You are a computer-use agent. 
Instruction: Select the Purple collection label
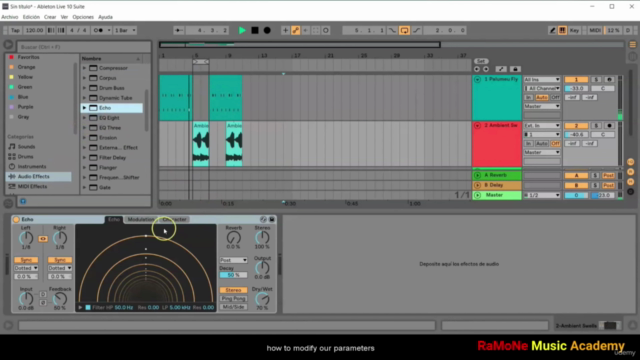pyautogui.click(x=25, y=107)
